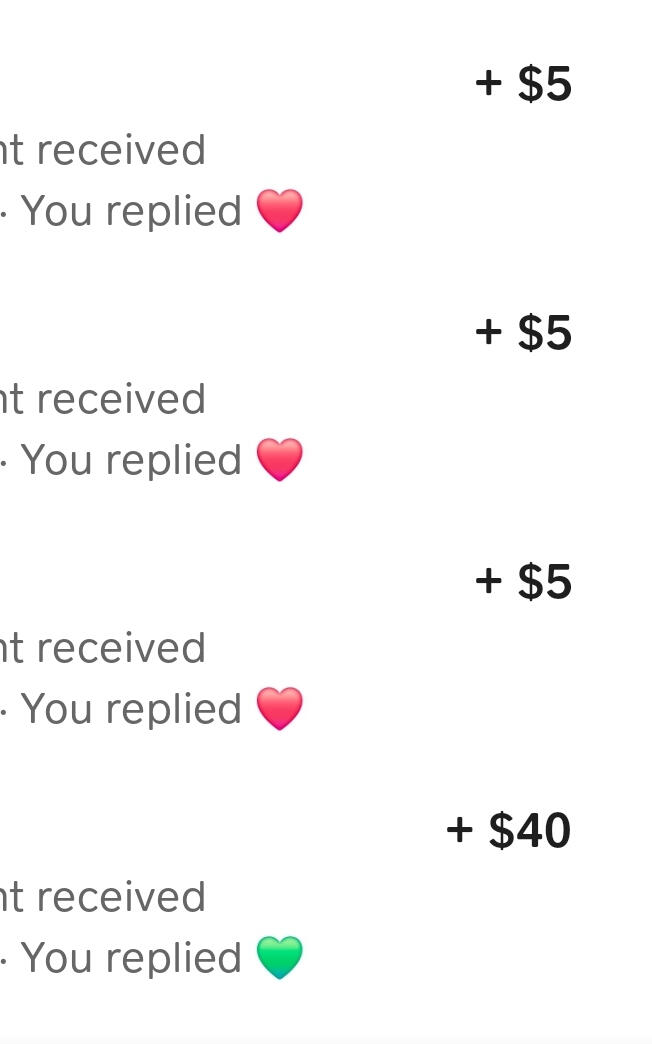Image resolution: width=652 pixels, height=1044 pixels.
Task: Select "You replied" text in third payment
Action: 131,710
